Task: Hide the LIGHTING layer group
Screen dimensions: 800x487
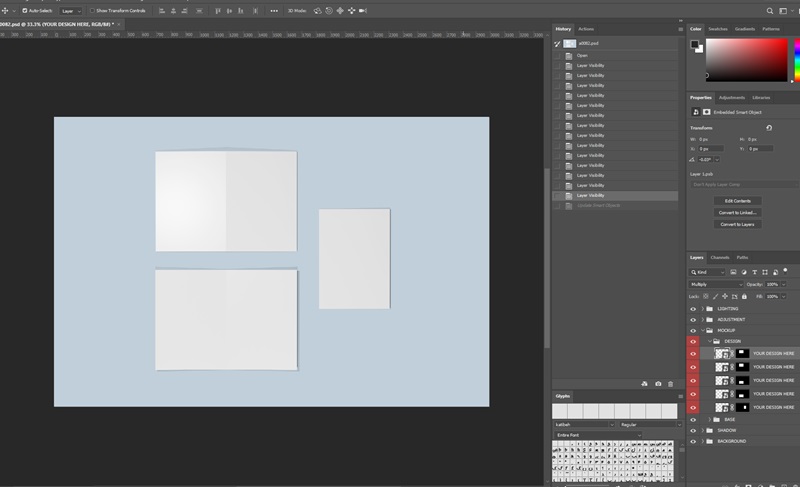Action: pyautogui.click(x=693, y=309)
